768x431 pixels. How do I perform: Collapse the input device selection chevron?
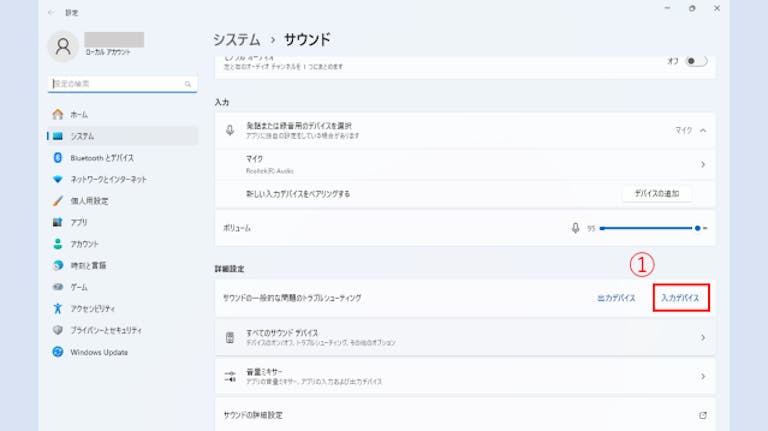pos(703,131)
